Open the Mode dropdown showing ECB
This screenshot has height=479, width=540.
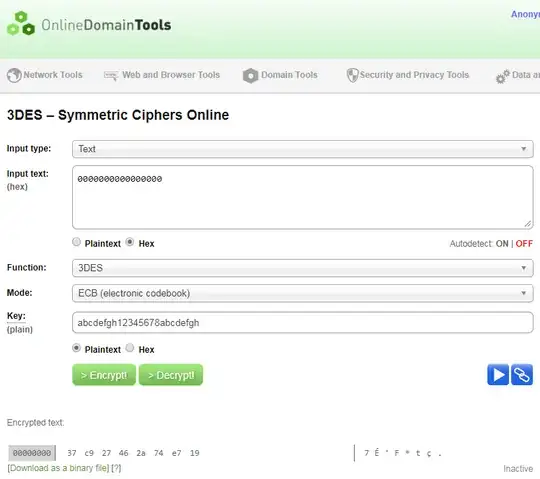303,293
